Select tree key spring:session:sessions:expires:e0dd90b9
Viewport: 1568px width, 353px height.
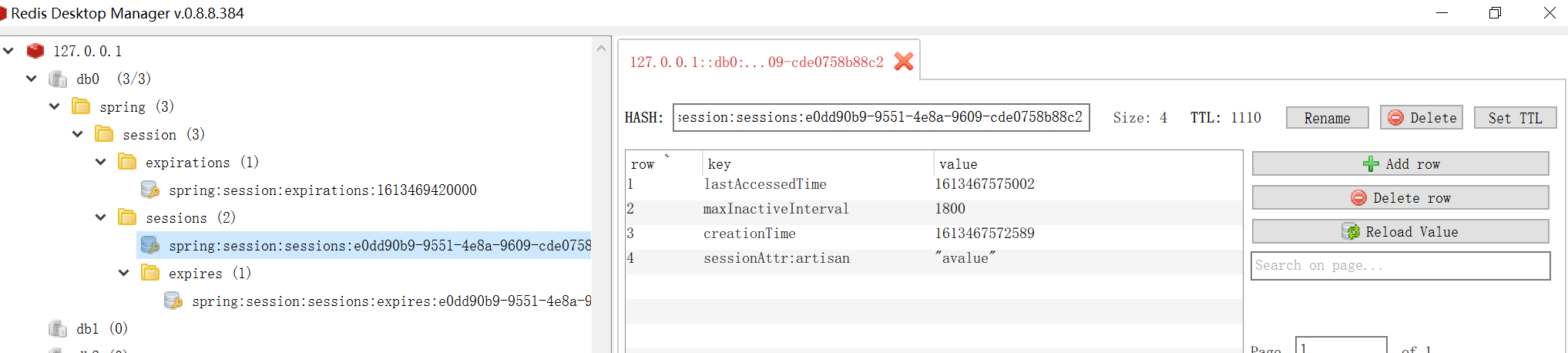click(391, 301)
